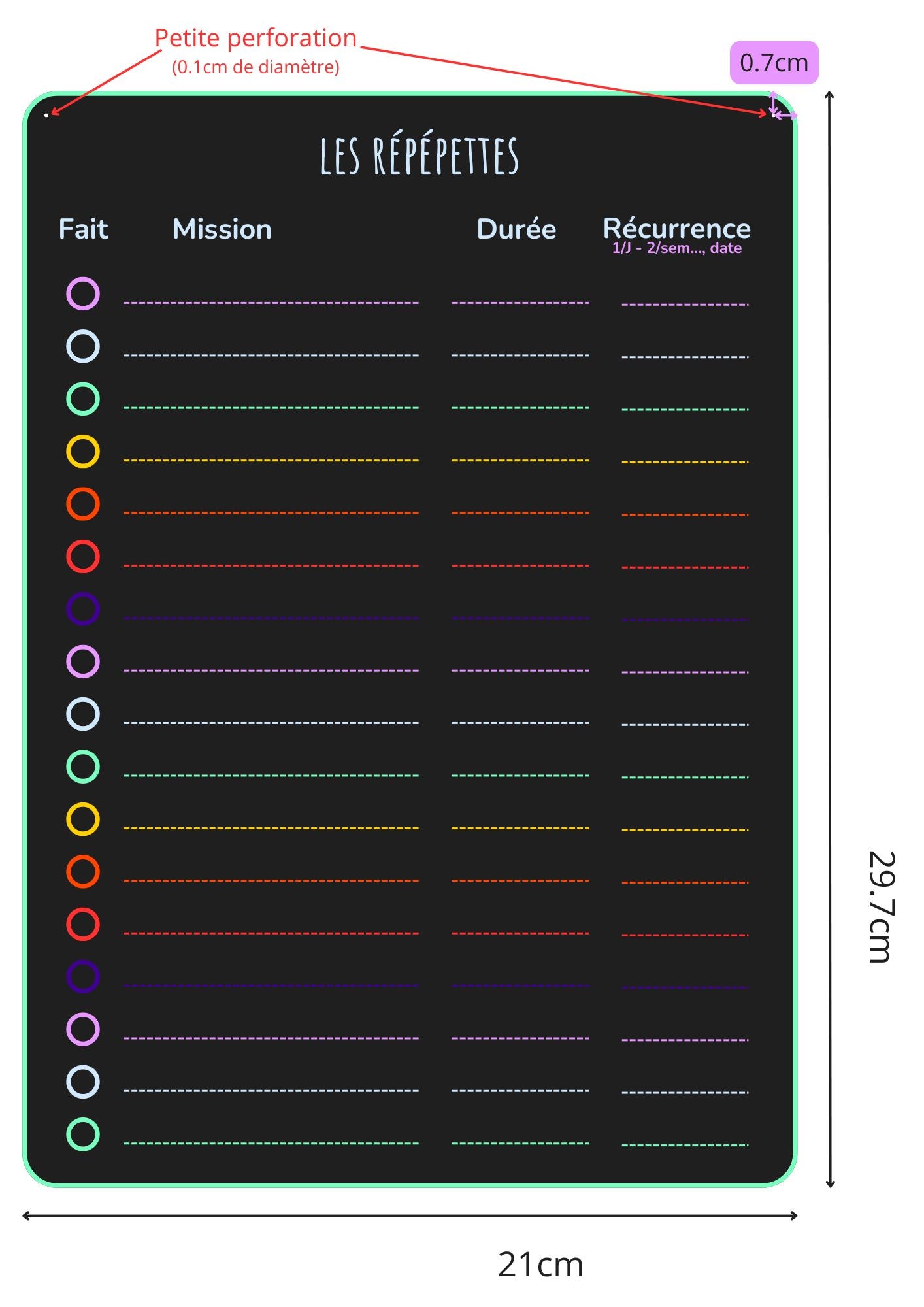Tick the topmost red circle
924x1307 pixels.
[x=83, y=557]
